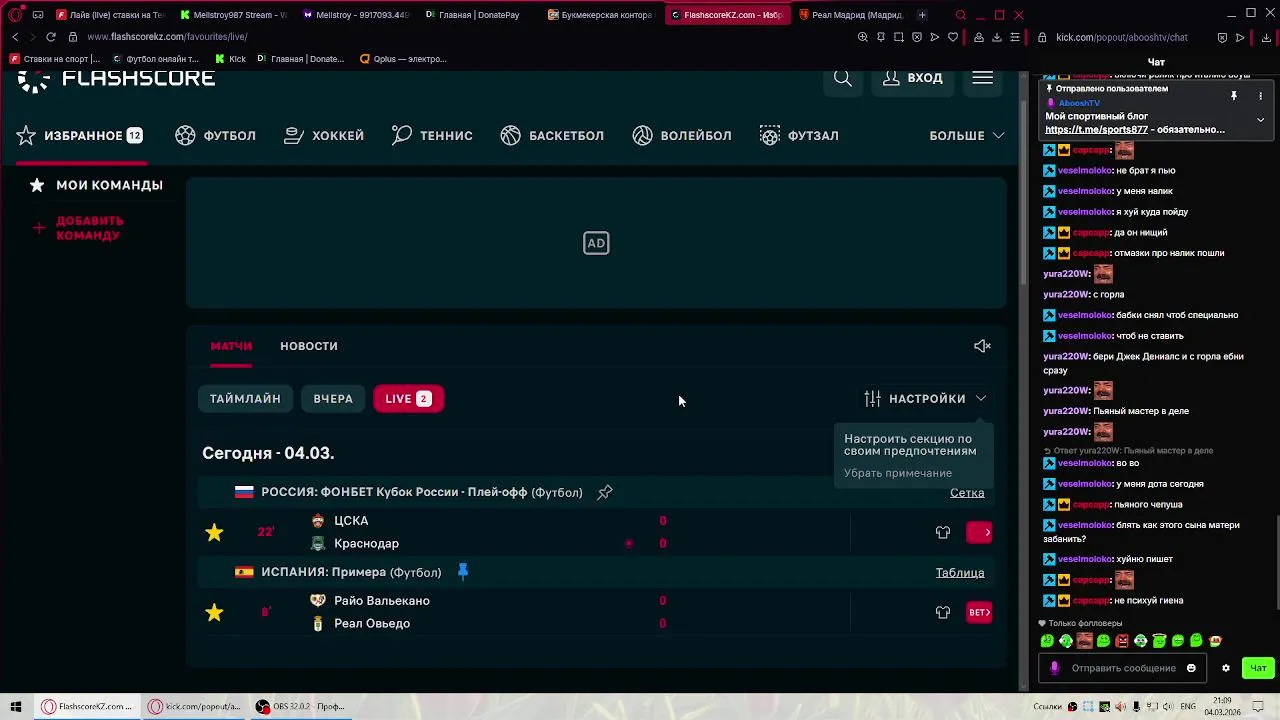Click zoom magnifier icon in Opera toolbar

pyautogui.click(x=862, y=37)
